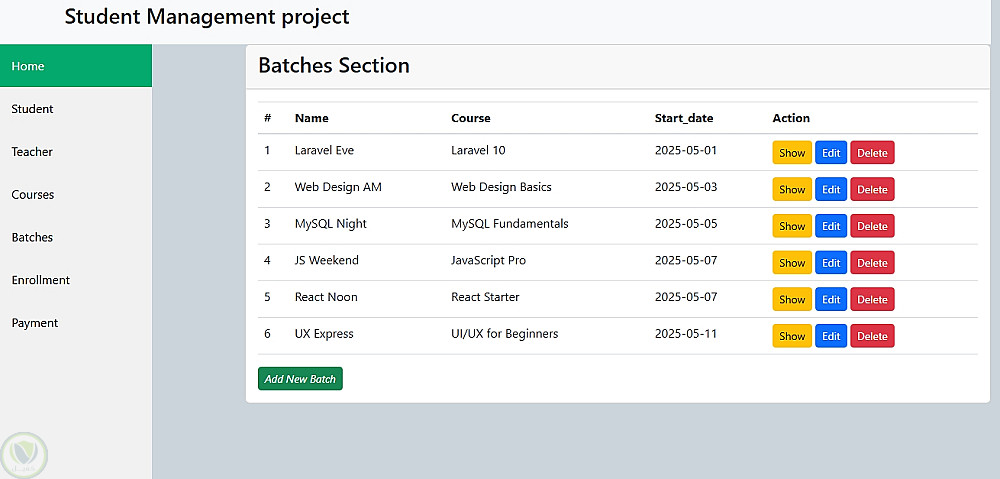Screen dimensions: 1000x479
Task: Delete the UX Express batch
Action: [x=872, y=336]
